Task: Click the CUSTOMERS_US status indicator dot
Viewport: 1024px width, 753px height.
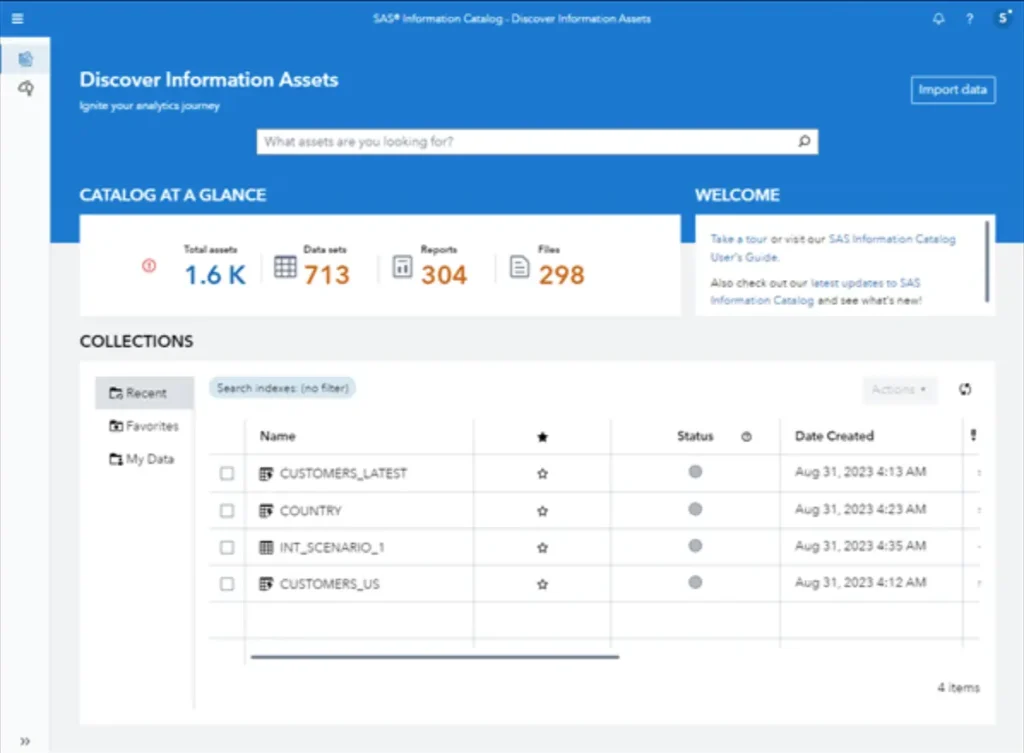Action: tap(696, 582)
